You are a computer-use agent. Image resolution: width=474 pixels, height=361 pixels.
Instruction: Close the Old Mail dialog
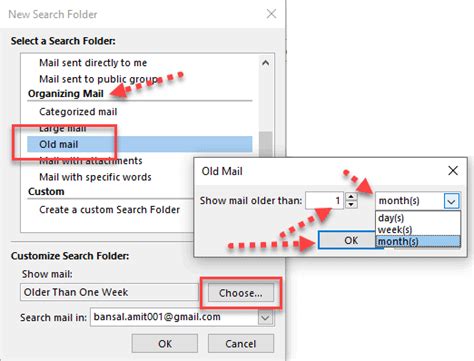pos(453,171)
